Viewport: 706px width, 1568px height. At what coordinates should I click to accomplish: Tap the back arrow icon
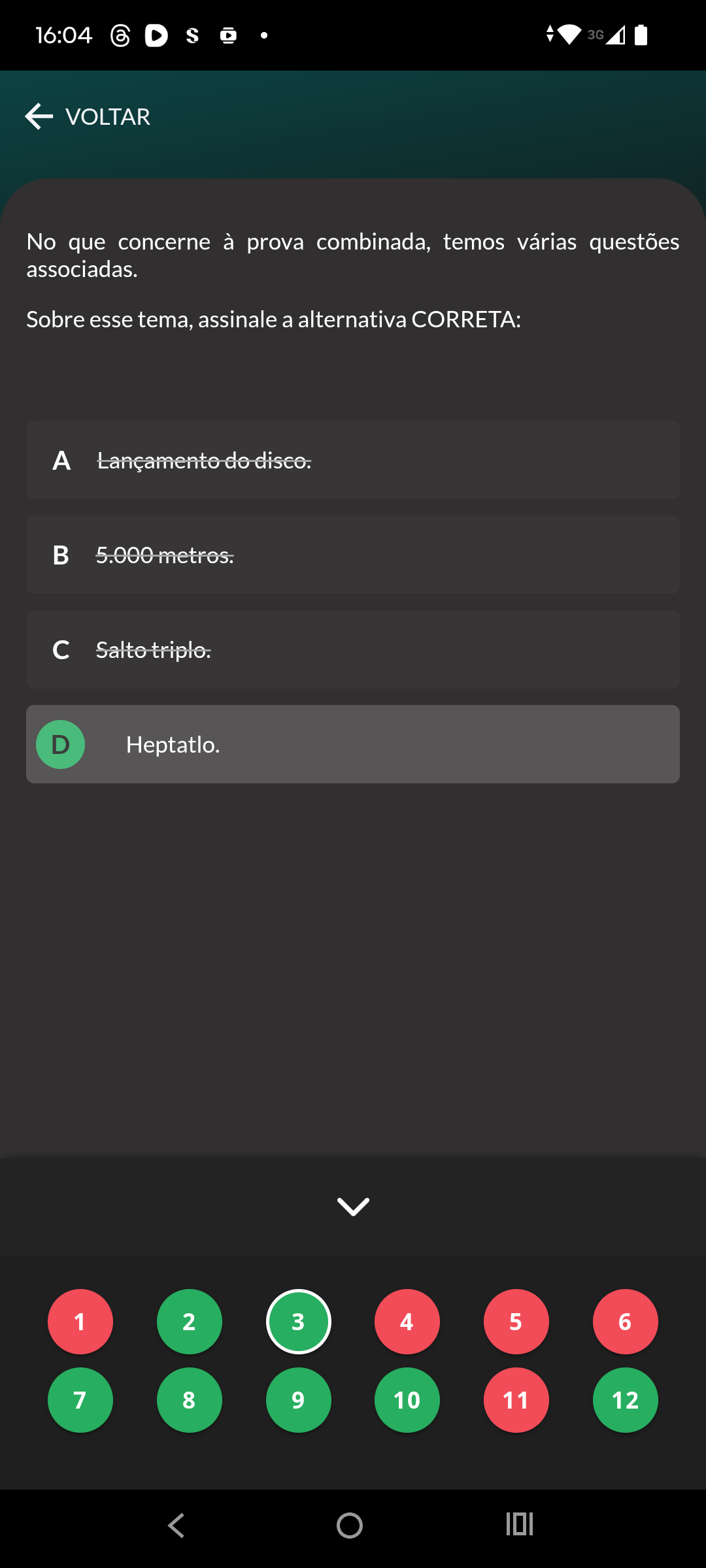point(39,117)
